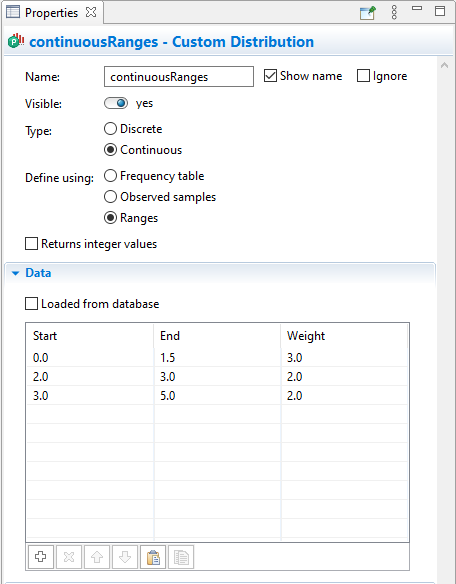Check Returns integer values

tap(31, 244)
